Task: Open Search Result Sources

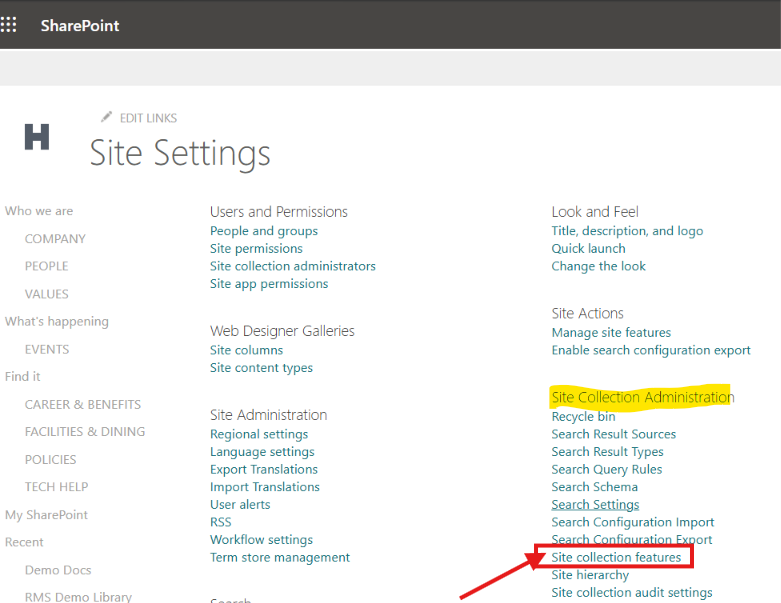Action: (x=614, y=434)
